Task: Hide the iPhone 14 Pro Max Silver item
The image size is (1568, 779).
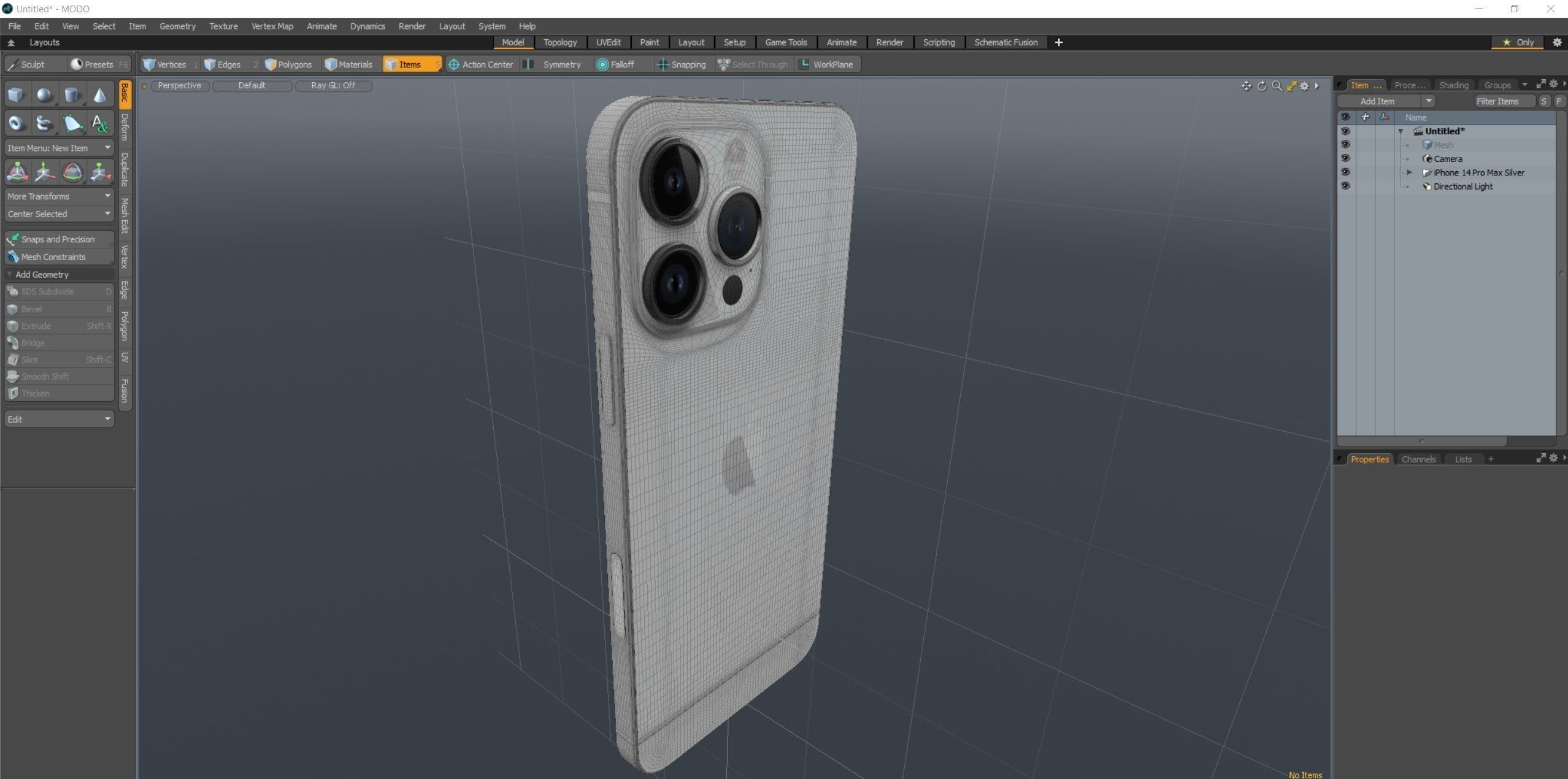Action: tap(1345, 172)
